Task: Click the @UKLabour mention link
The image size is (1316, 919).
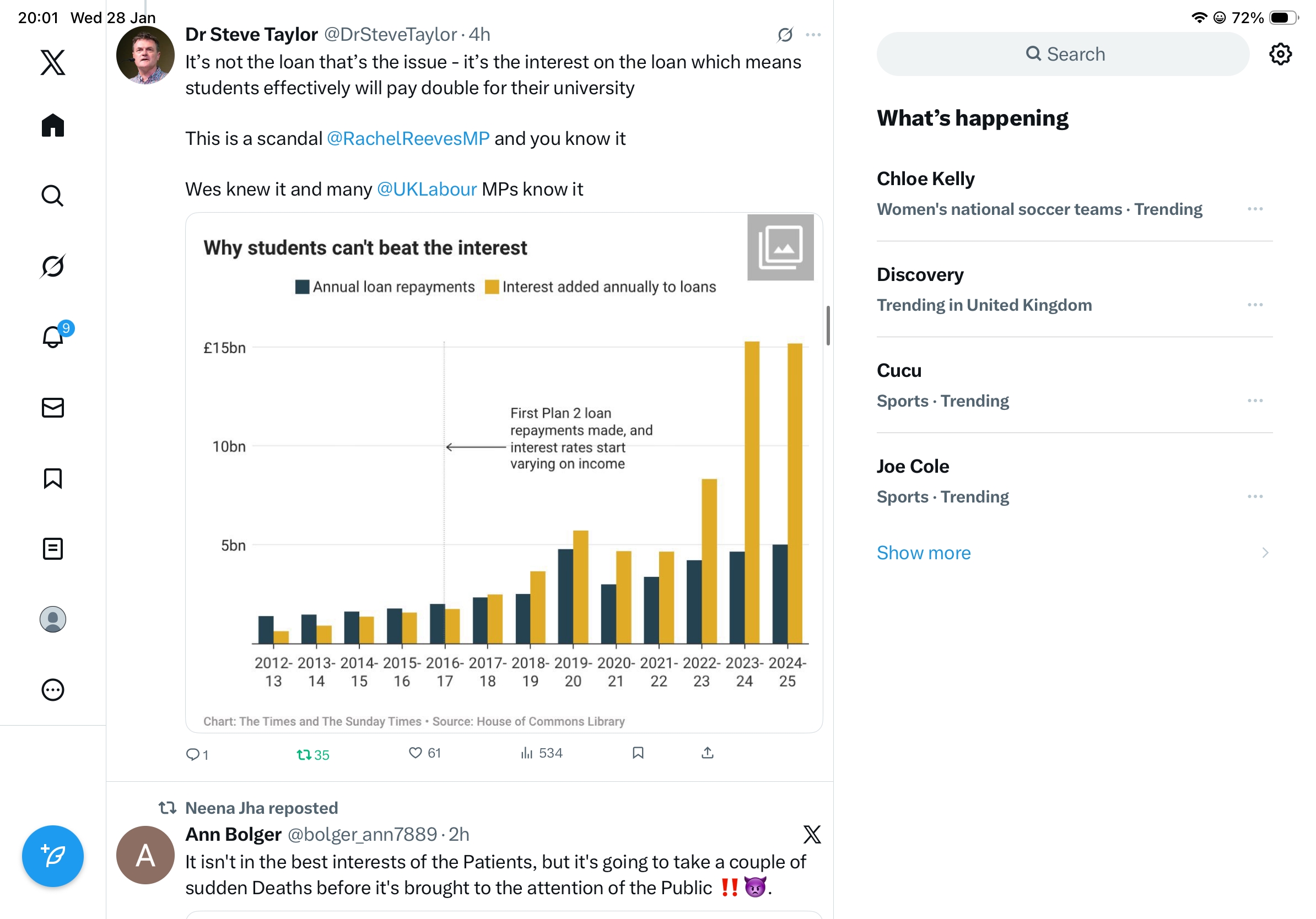Action: point(427,189)
